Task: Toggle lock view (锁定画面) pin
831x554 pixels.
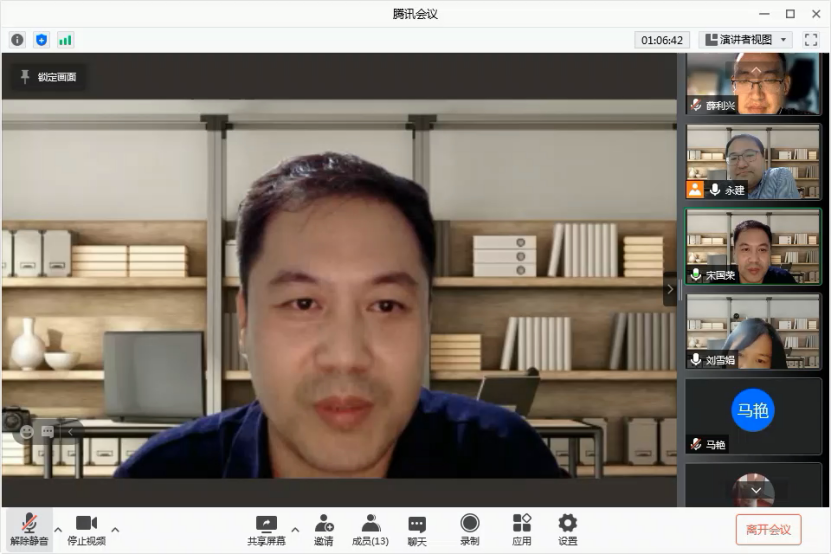Action: [48, 76]
